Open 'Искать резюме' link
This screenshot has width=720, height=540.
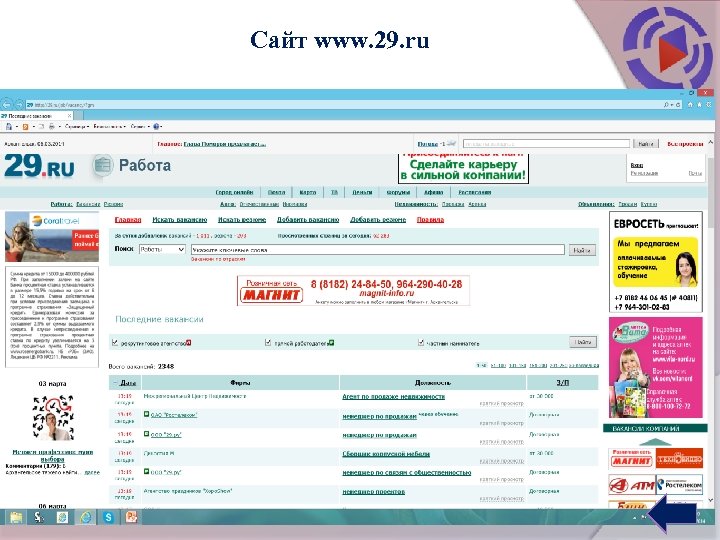[242, 220]
